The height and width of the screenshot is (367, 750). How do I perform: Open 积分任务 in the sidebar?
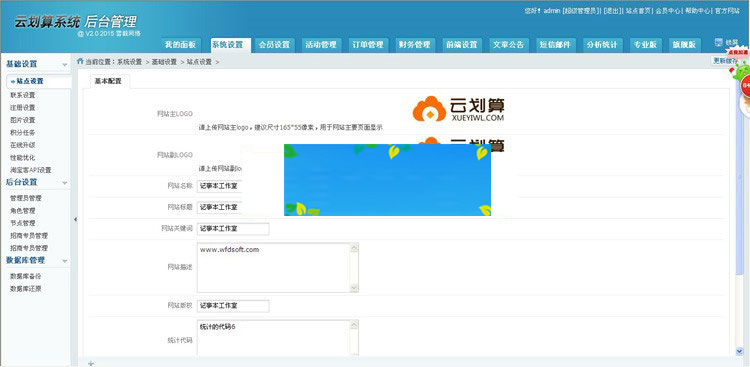tap(22, 133)
